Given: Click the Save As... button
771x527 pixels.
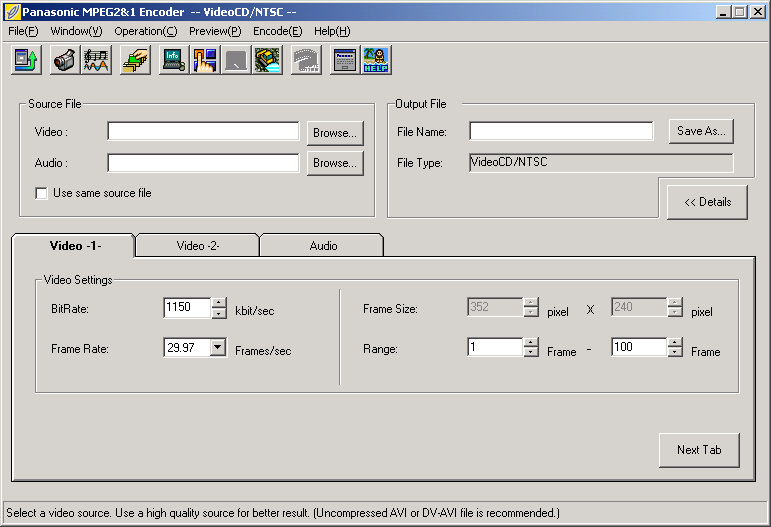Looking at the screenshot, I should (x=701, y=131).
